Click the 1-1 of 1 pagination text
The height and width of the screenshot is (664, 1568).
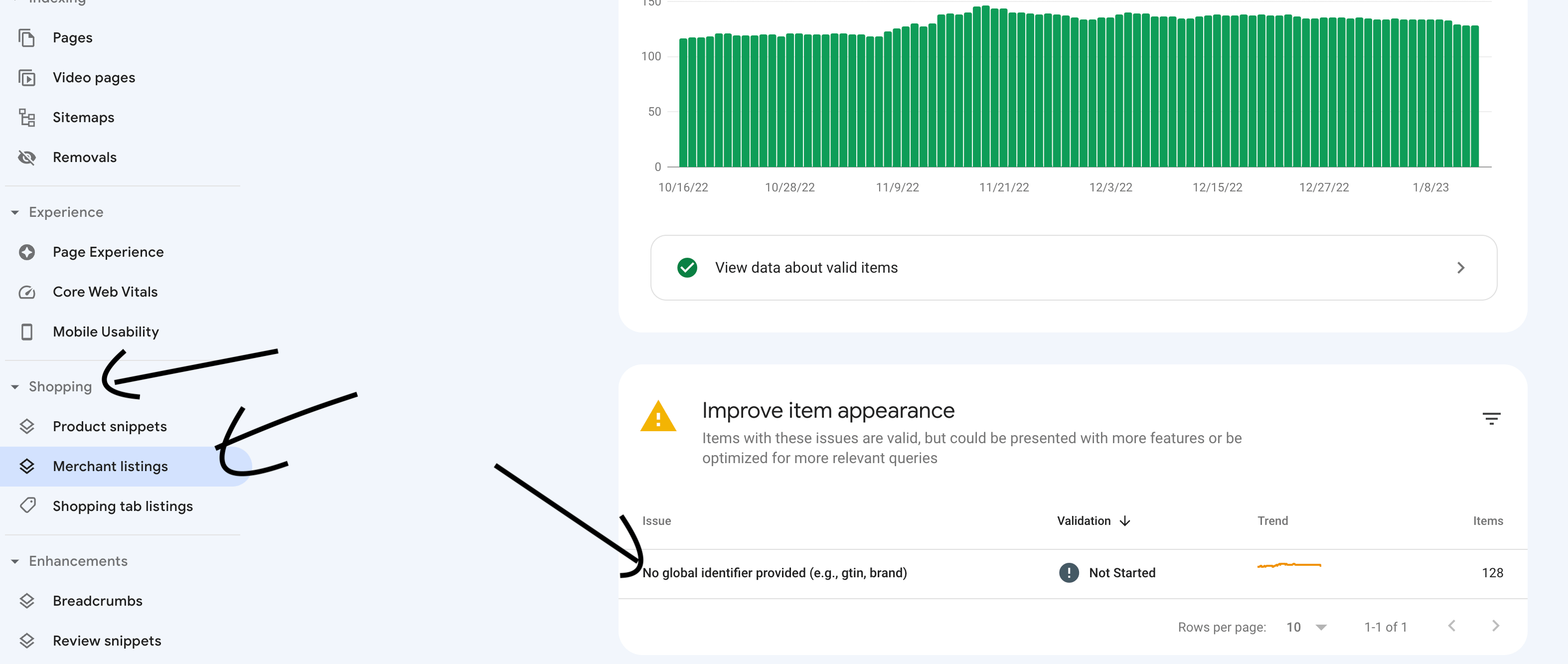1386,627
